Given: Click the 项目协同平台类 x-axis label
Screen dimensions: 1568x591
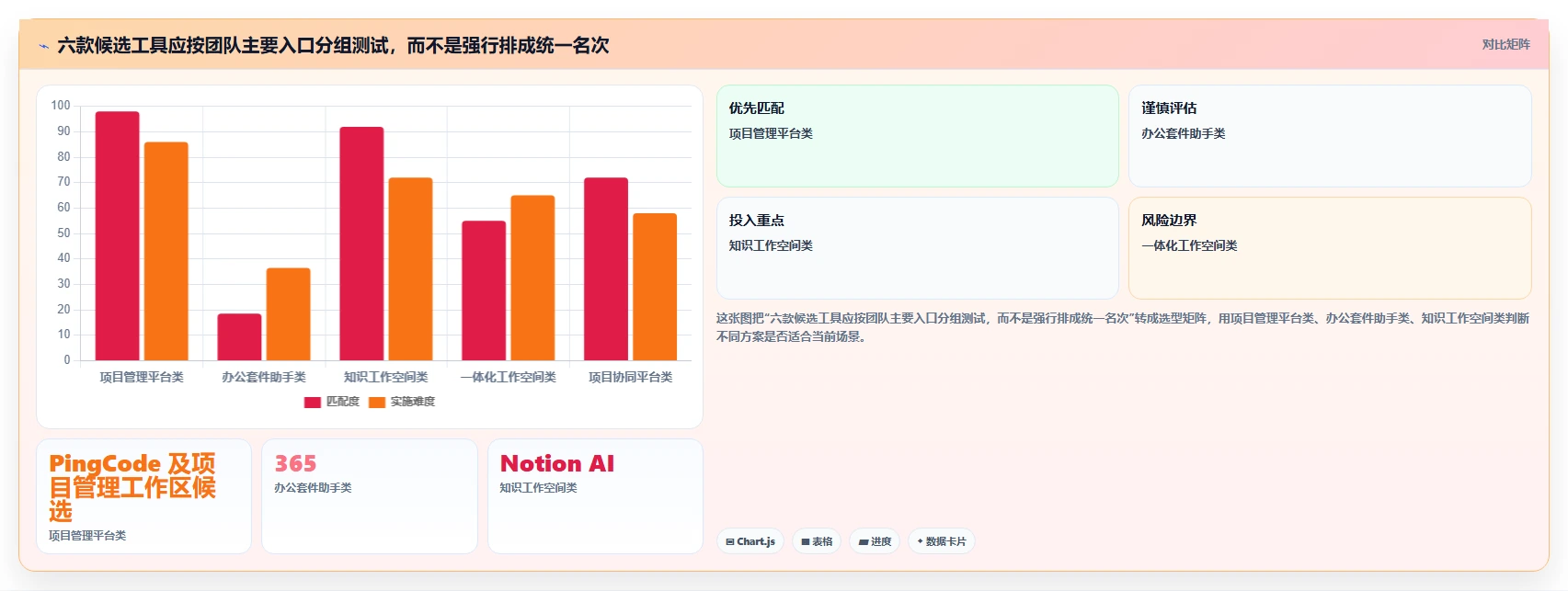Looking at the screenshot, I should tap(631, 377).
